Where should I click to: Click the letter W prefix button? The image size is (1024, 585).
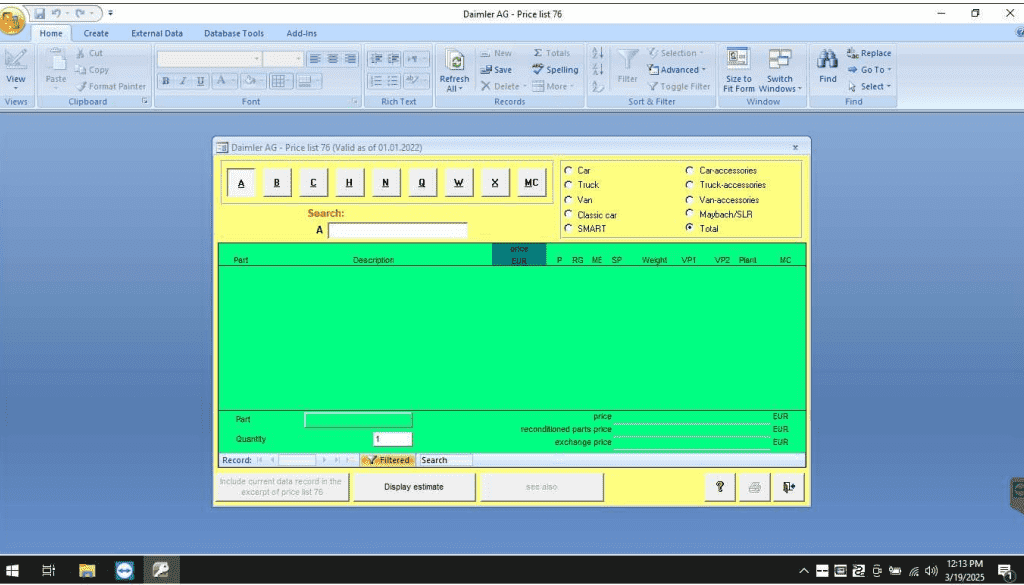click(x=458, y=183)
